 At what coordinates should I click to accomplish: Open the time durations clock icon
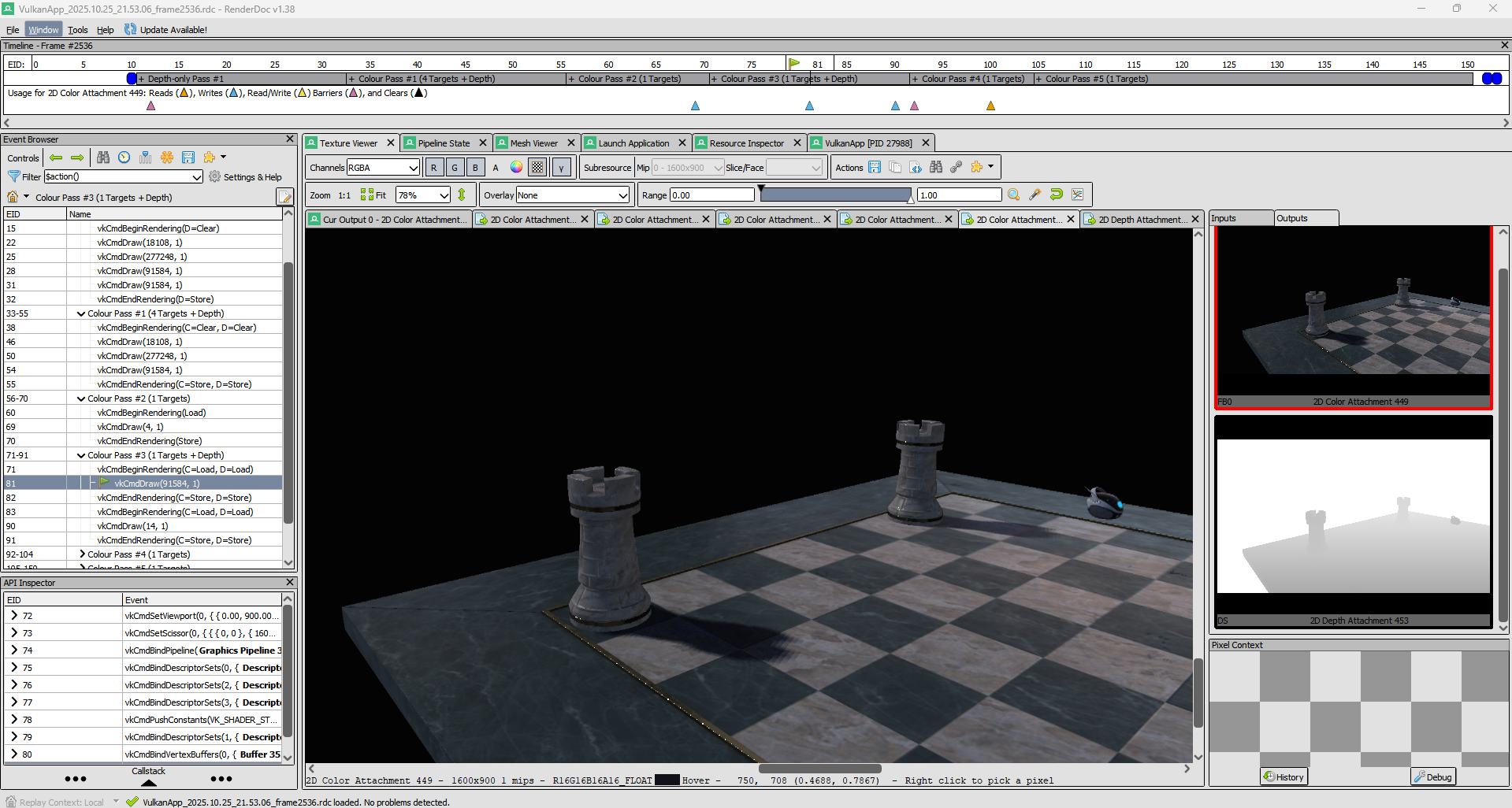click(124, 158)
